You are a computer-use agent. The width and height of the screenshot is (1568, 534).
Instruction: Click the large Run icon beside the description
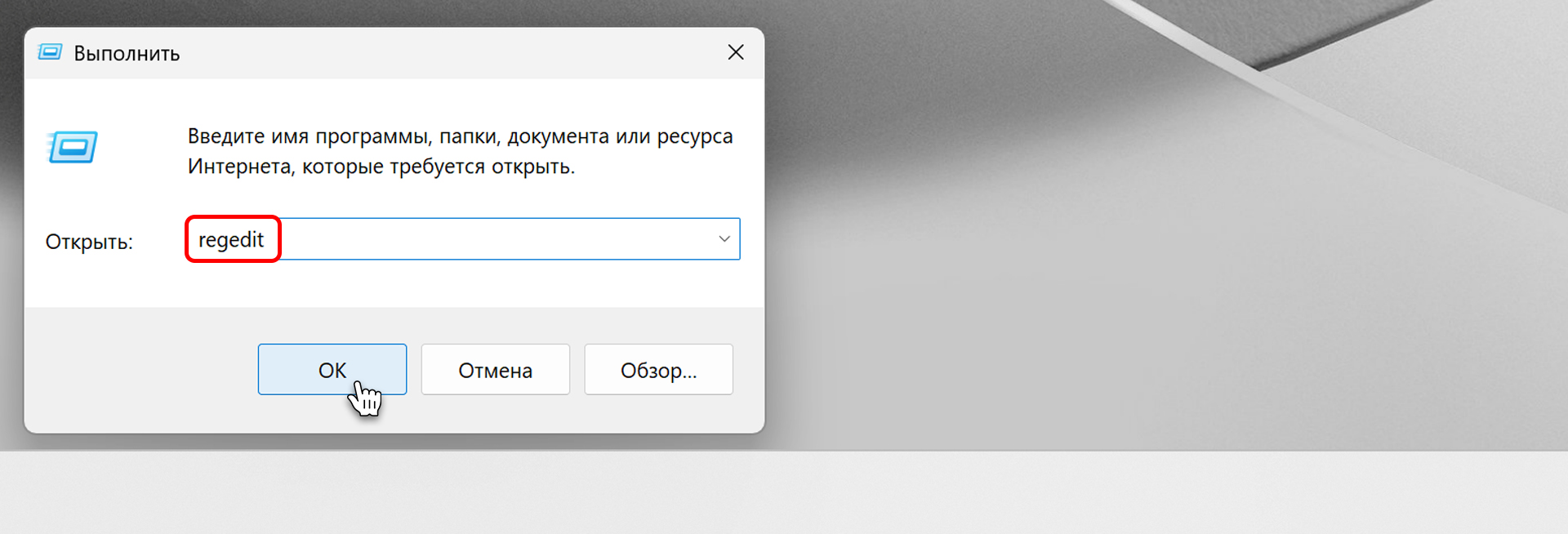73,147
